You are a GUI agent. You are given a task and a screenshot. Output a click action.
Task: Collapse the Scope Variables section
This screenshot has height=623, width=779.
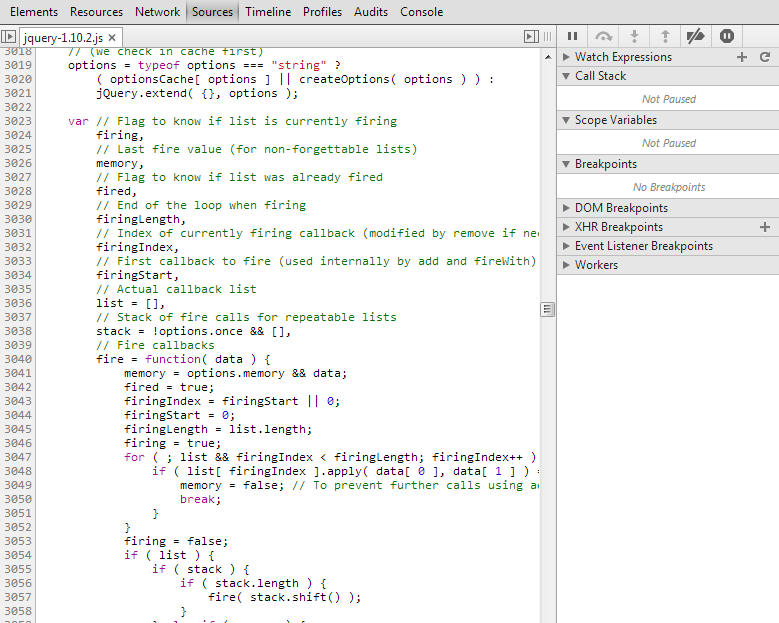[566, 120]
